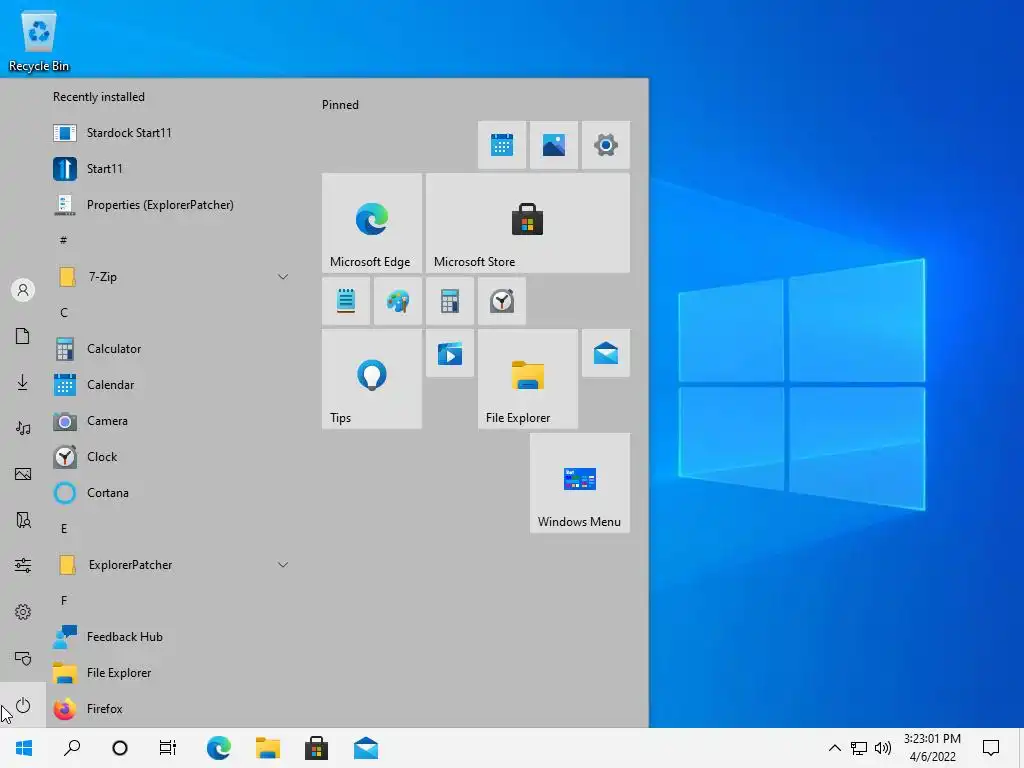Click the F letter header
This screenshot has width=1024, height=768.
coord(63,601)
